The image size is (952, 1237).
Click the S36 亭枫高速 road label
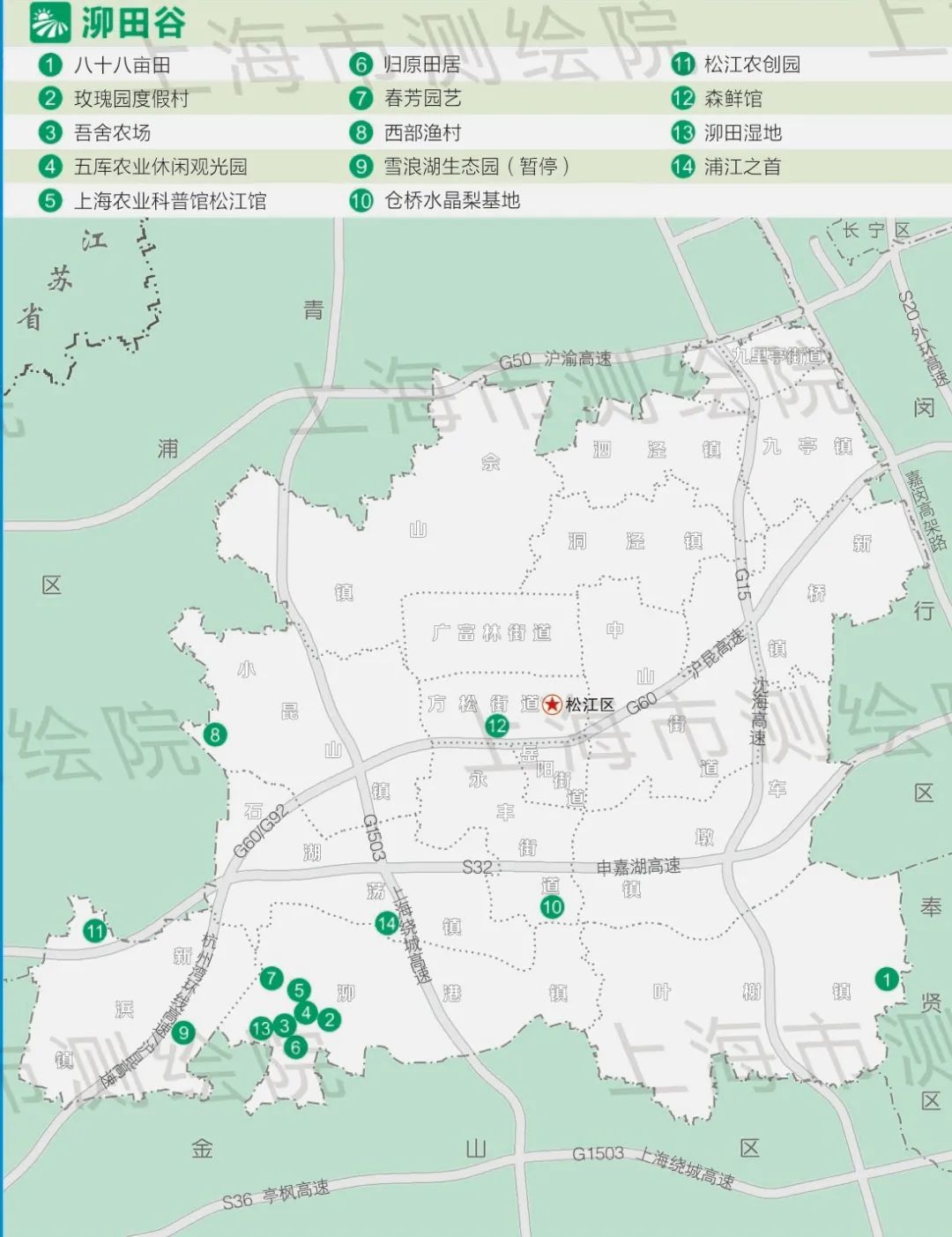[275, 1195]
